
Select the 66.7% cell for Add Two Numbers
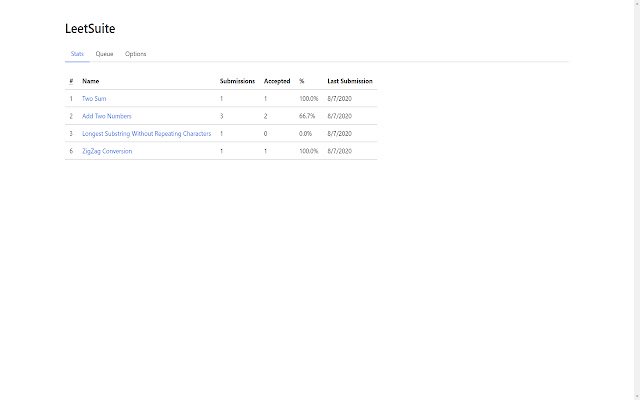(x=307, y=116)
